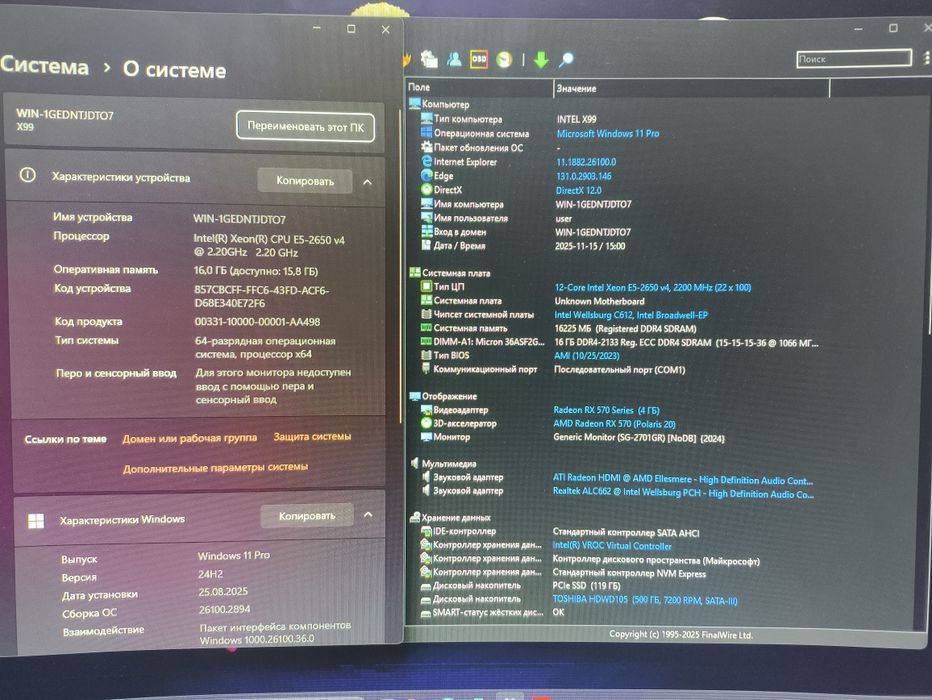
Task: Open the Microsoft Windows 11 Pro link
Action: (607, 133)
